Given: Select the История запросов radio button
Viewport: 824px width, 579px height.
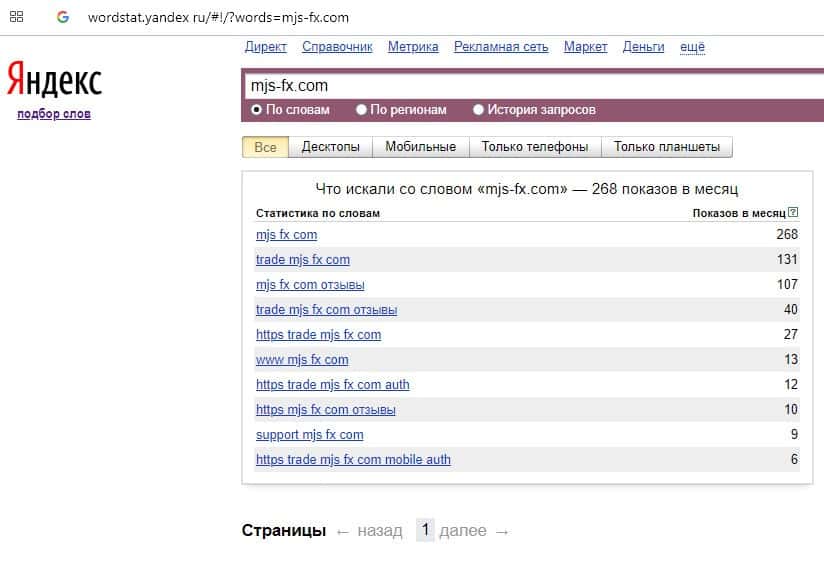Looking at the screenshot, I should pyautogui.click(x=478, y=110).
